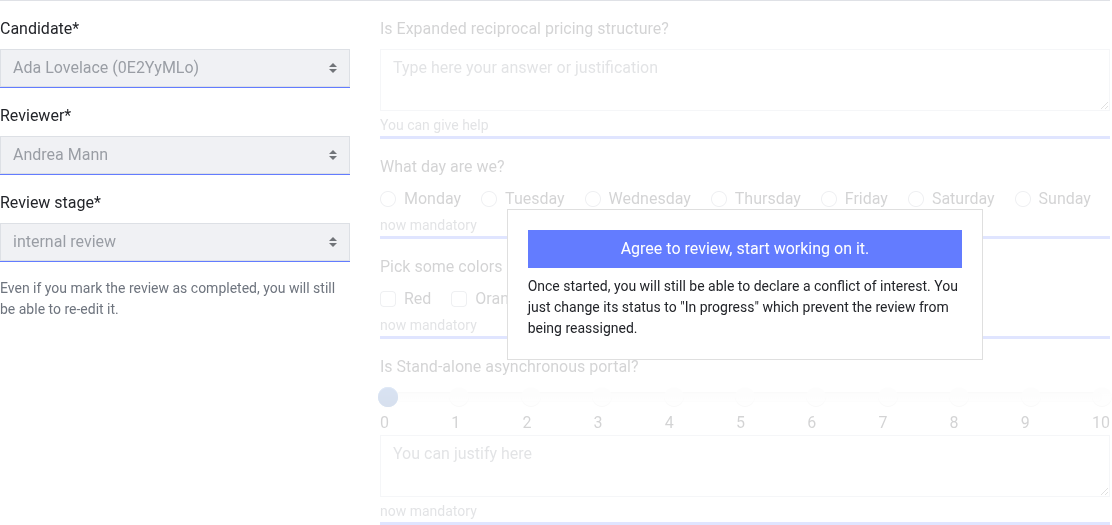Choose the Friday radio option

[829, 199]
